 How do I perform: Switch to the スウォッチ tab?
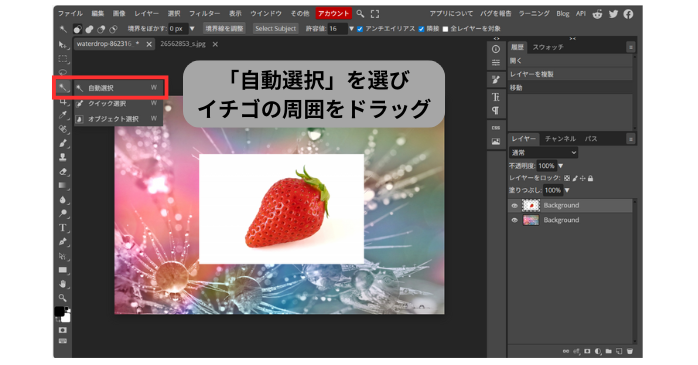tap(548, 47)
